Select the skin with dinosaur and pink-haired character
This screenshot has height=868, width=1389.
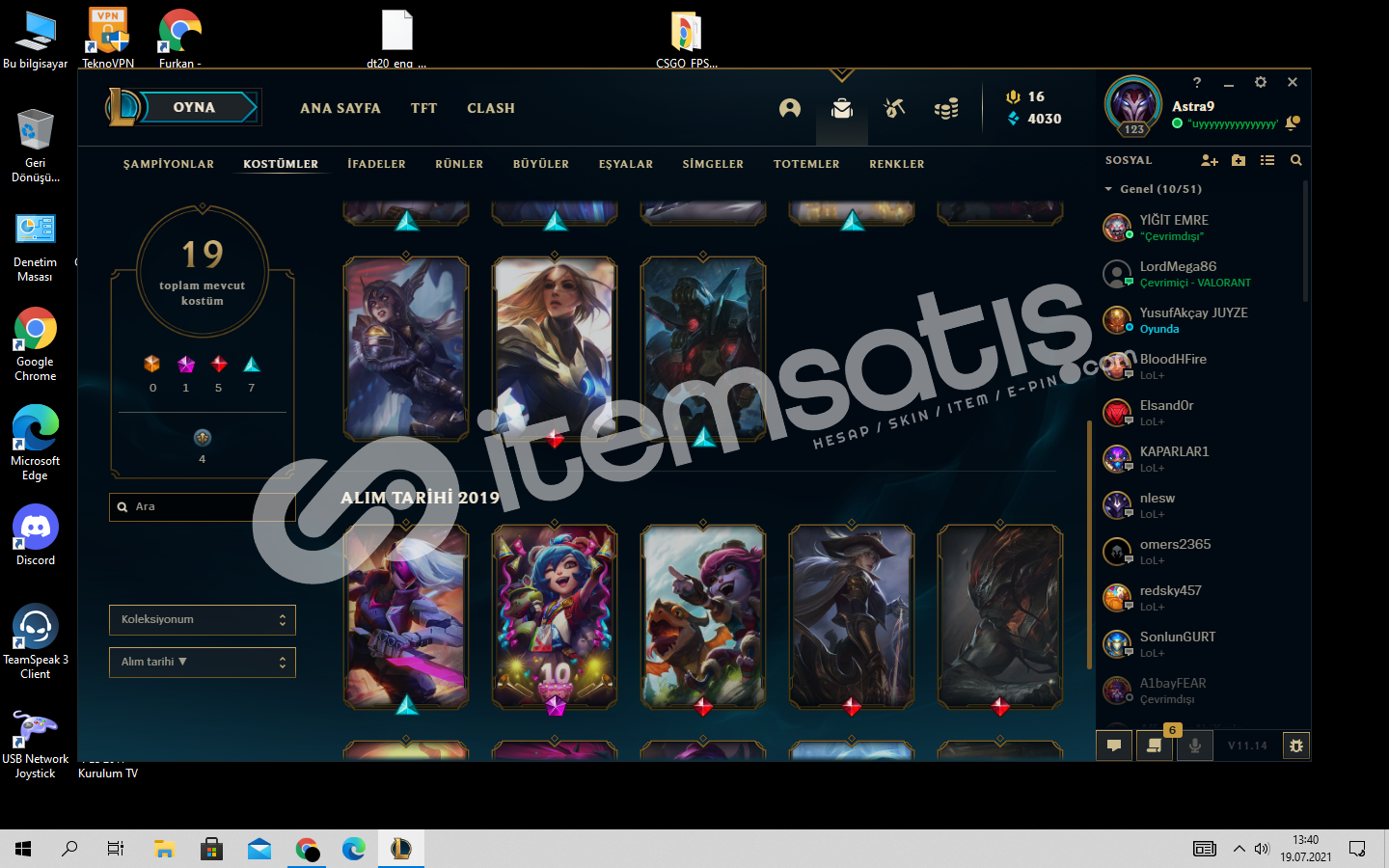tap(703, 617)
